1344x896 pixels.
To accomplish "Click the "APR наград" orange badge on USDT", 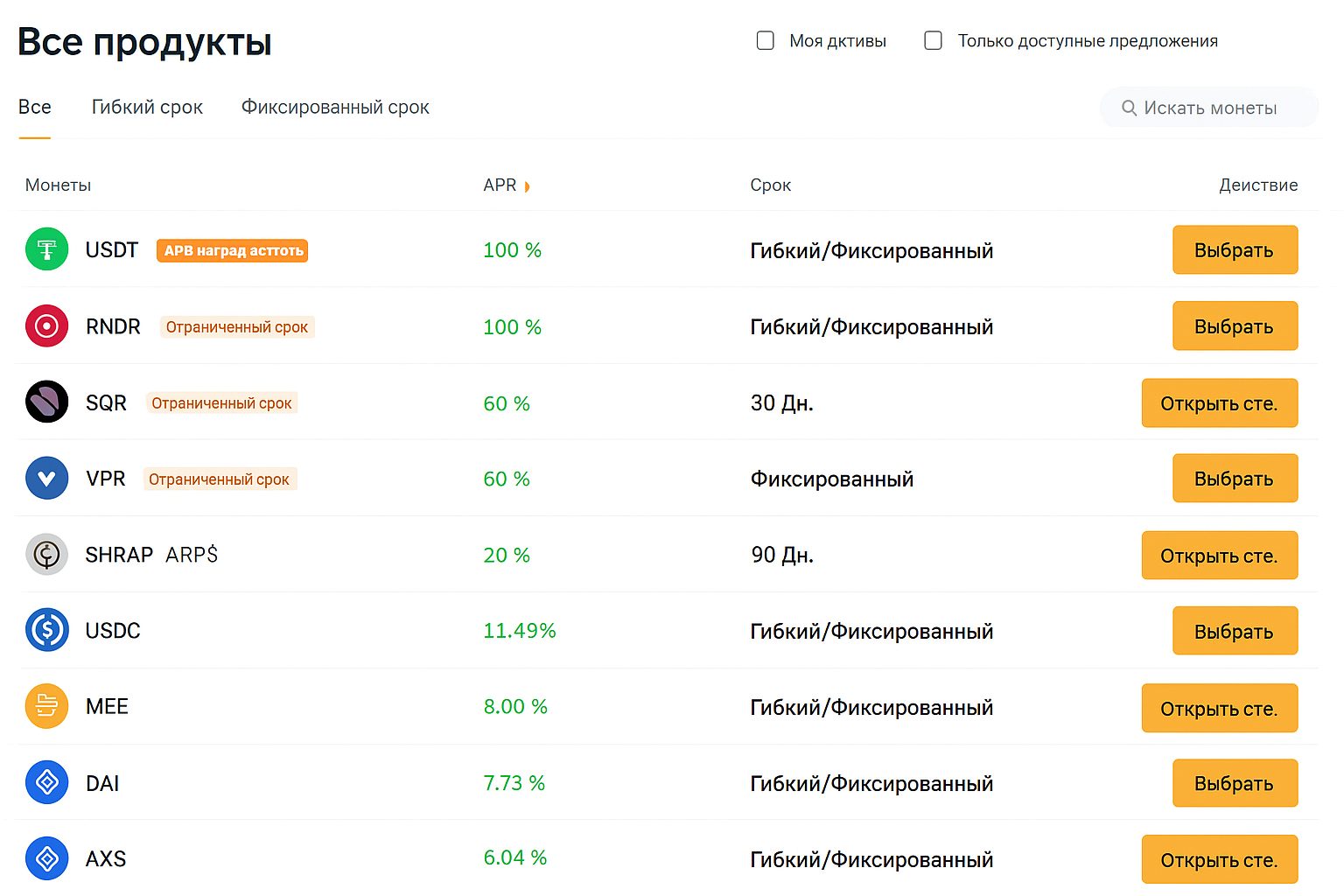I will (x=233, y=250).
